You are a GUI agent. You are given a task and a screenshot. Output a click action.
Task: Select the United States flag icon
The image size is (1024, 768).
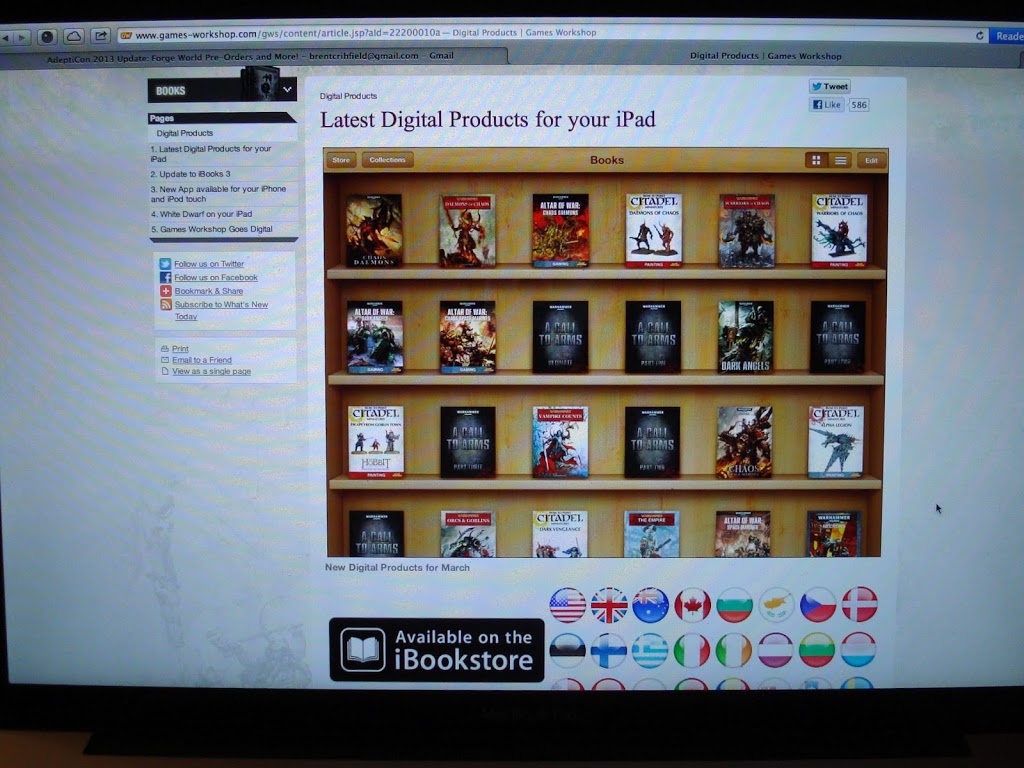pos(568,605)
